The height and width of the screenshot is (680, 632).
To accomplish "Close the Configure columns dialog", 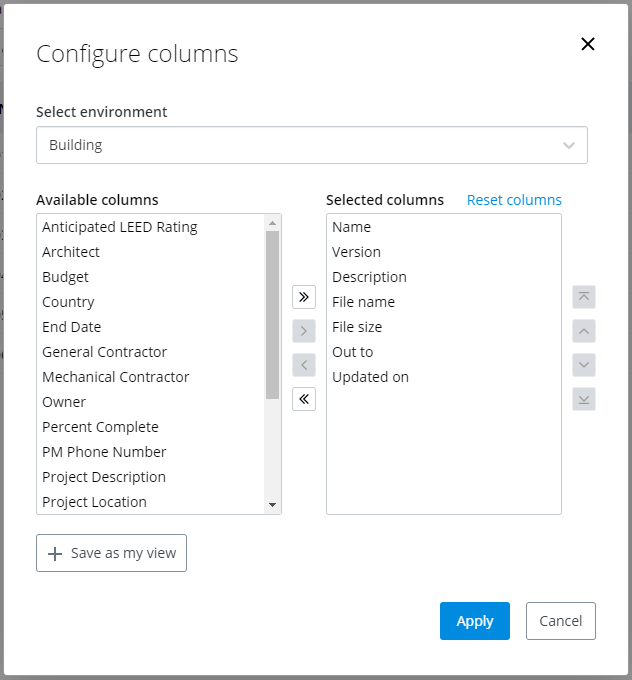I will [x=588, y=44].
